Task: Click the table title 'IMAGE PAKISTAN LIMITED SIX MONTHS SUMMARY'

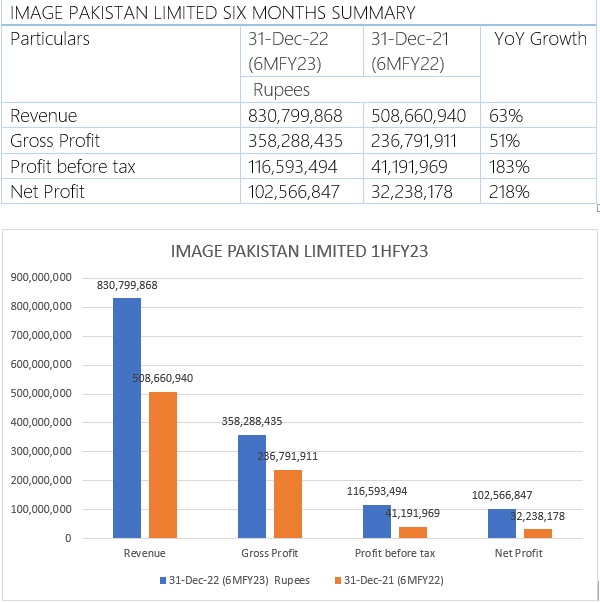Action: tap(213, 13)
